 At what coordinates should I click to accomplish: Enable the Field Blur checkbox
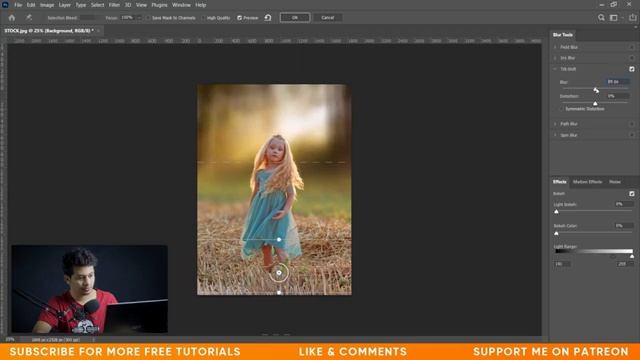tap(631, 47)
